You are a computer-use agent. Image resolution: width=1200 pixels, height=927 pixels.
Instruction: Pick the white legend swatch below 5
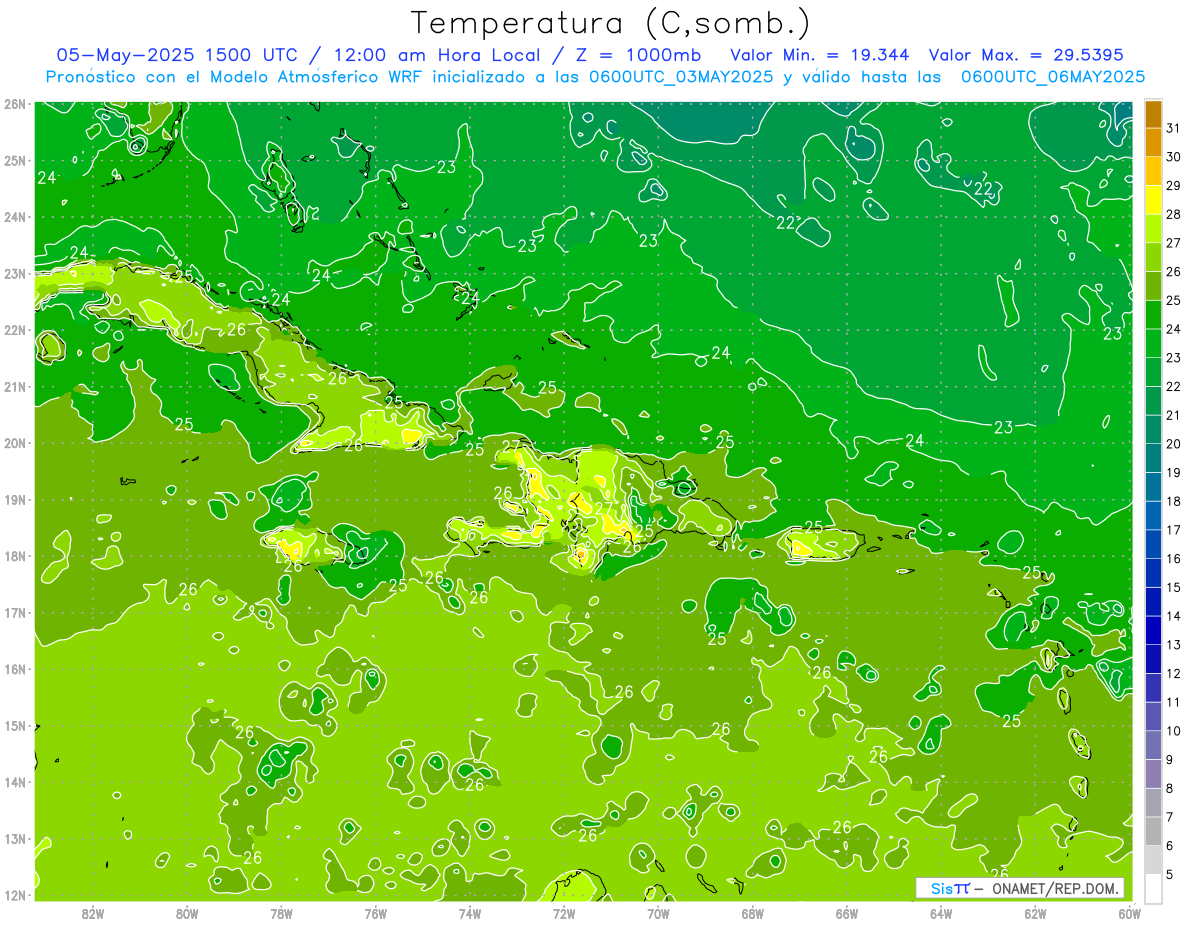(x=1154, y=888)
